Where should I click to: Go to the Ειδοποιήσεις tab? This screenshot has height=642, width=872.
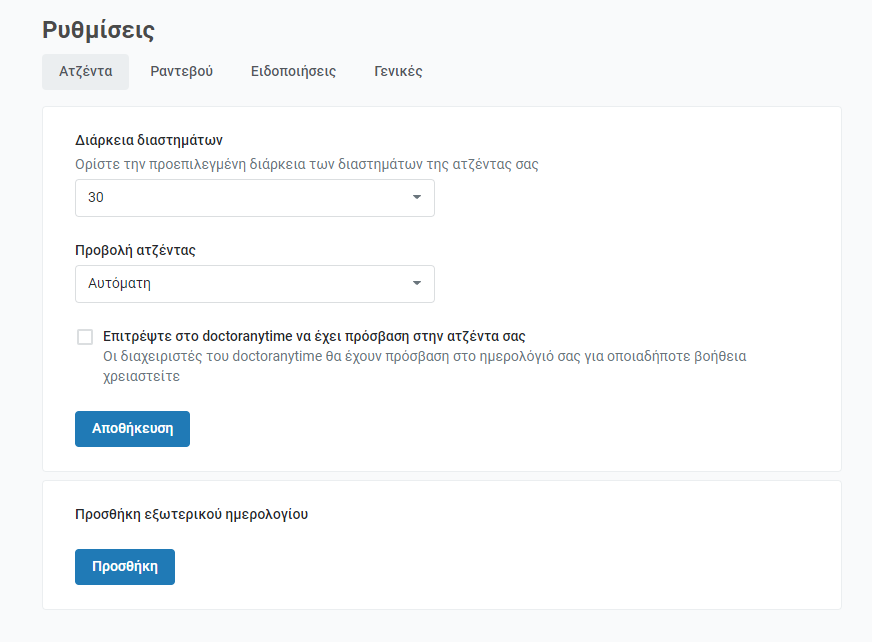click(293, 72)
